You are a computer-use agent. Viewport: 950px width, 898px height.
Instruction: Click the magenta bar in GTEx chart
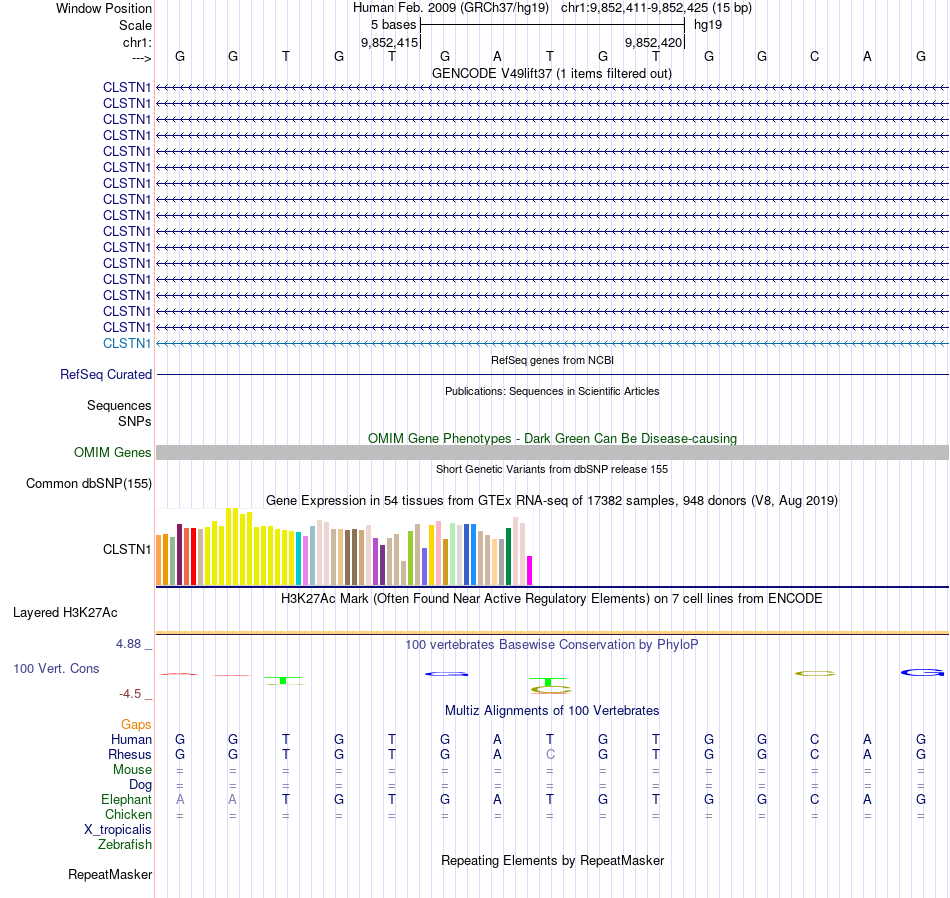click(530, 570)
